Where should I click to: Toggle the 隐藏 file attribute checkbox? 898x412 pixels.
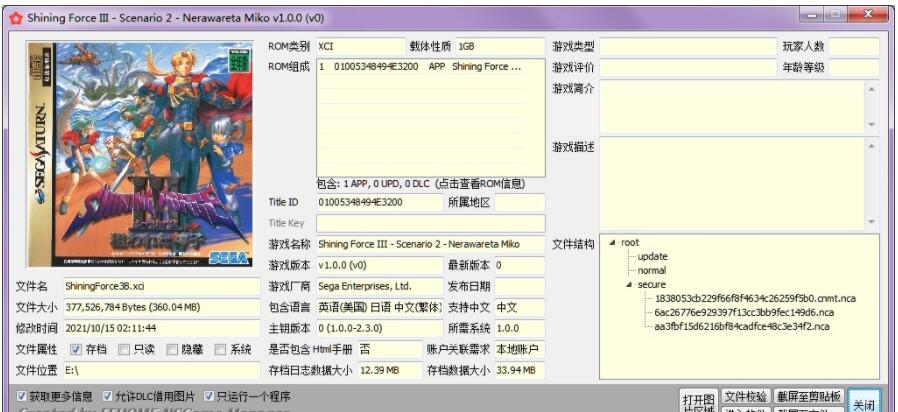pyautogui.click(x=172, y=349)
